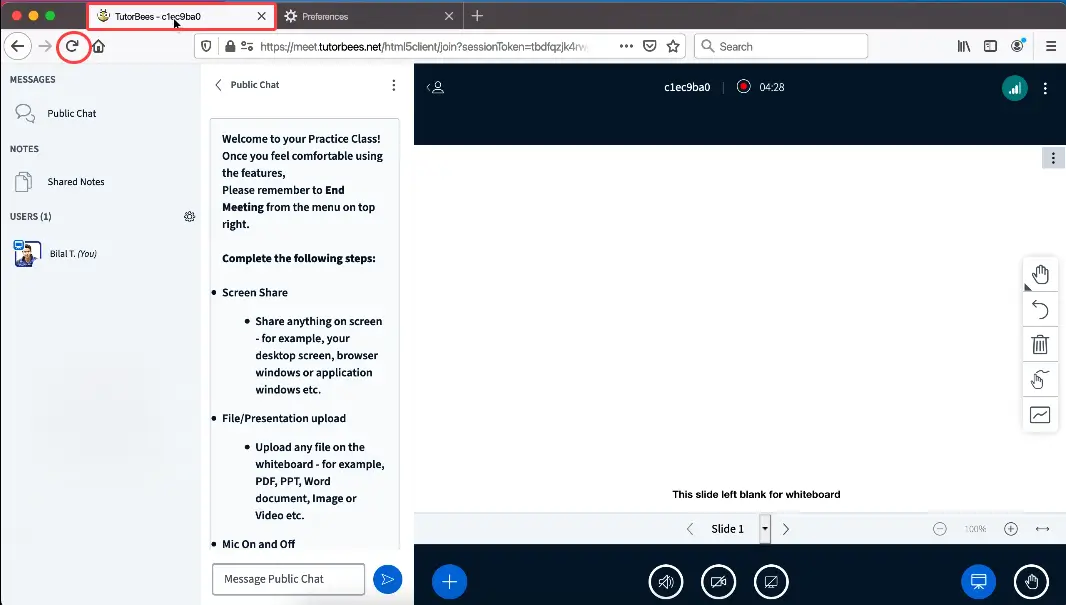Undo the last whiteboard annotation
The image size is (1066, 605).
point(1040,309)
